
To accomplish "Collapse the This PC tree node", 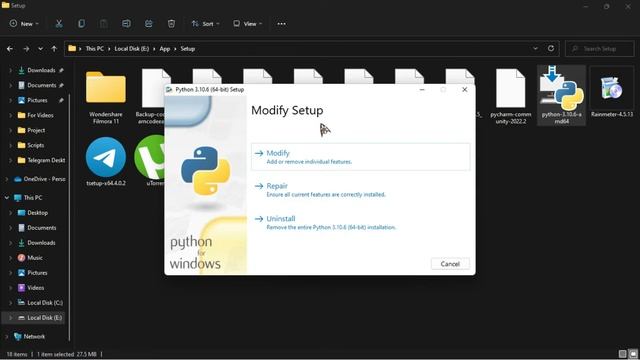I will [7, 198].
